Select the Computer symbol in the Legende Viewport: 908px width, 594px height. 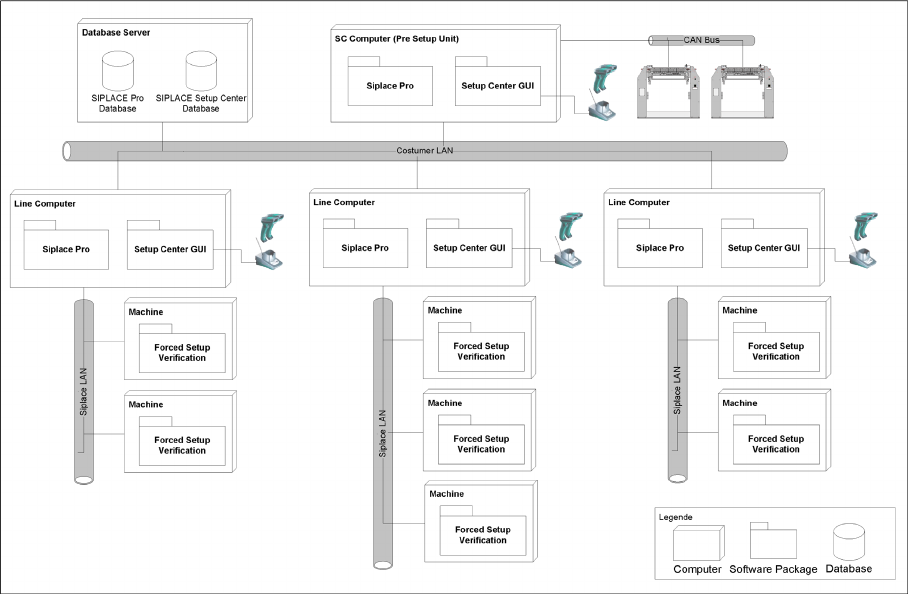click(x=698, y=542)
